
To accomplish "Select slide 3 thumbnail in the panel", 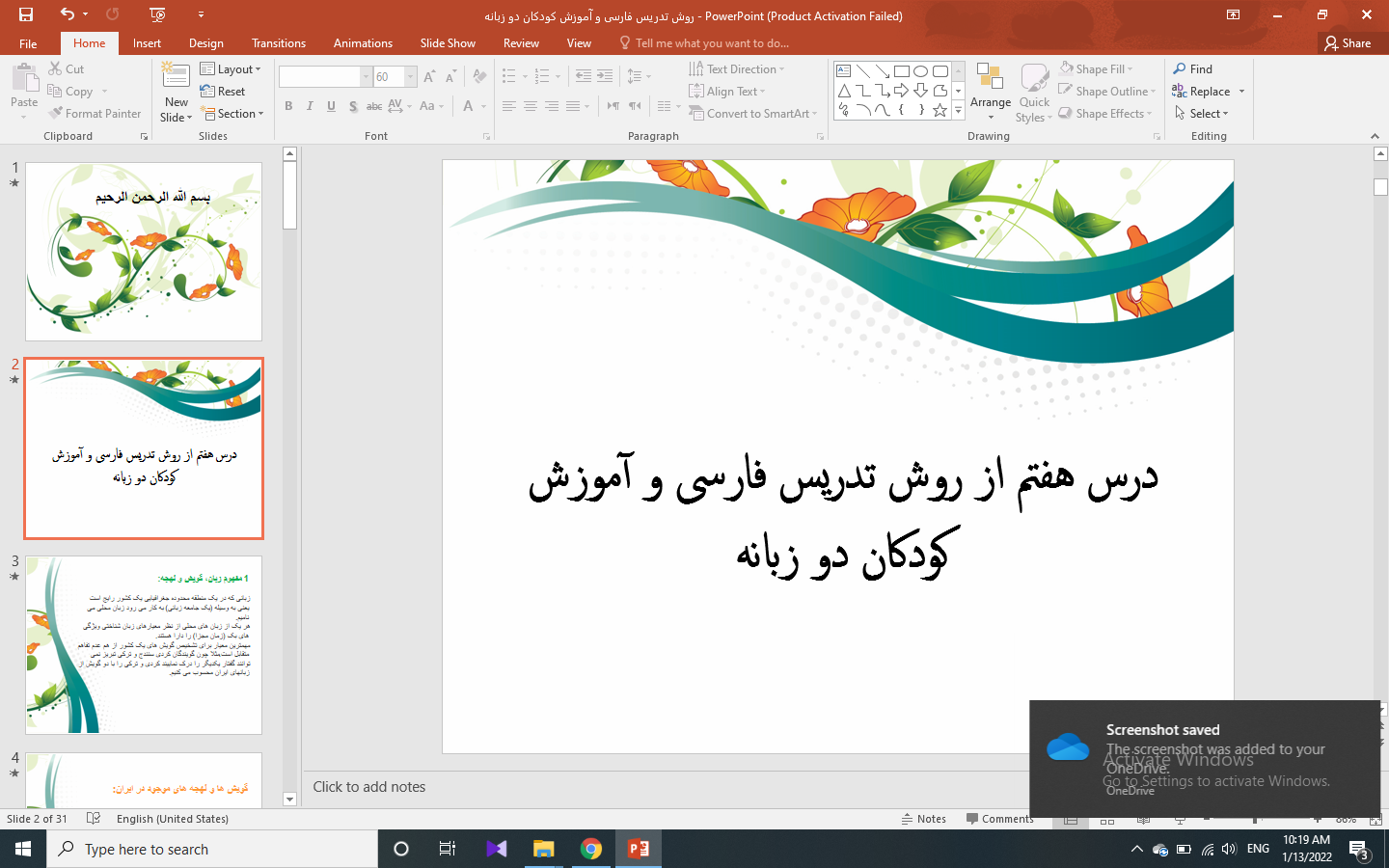I will pyautogui.click(x=144, y=644).
